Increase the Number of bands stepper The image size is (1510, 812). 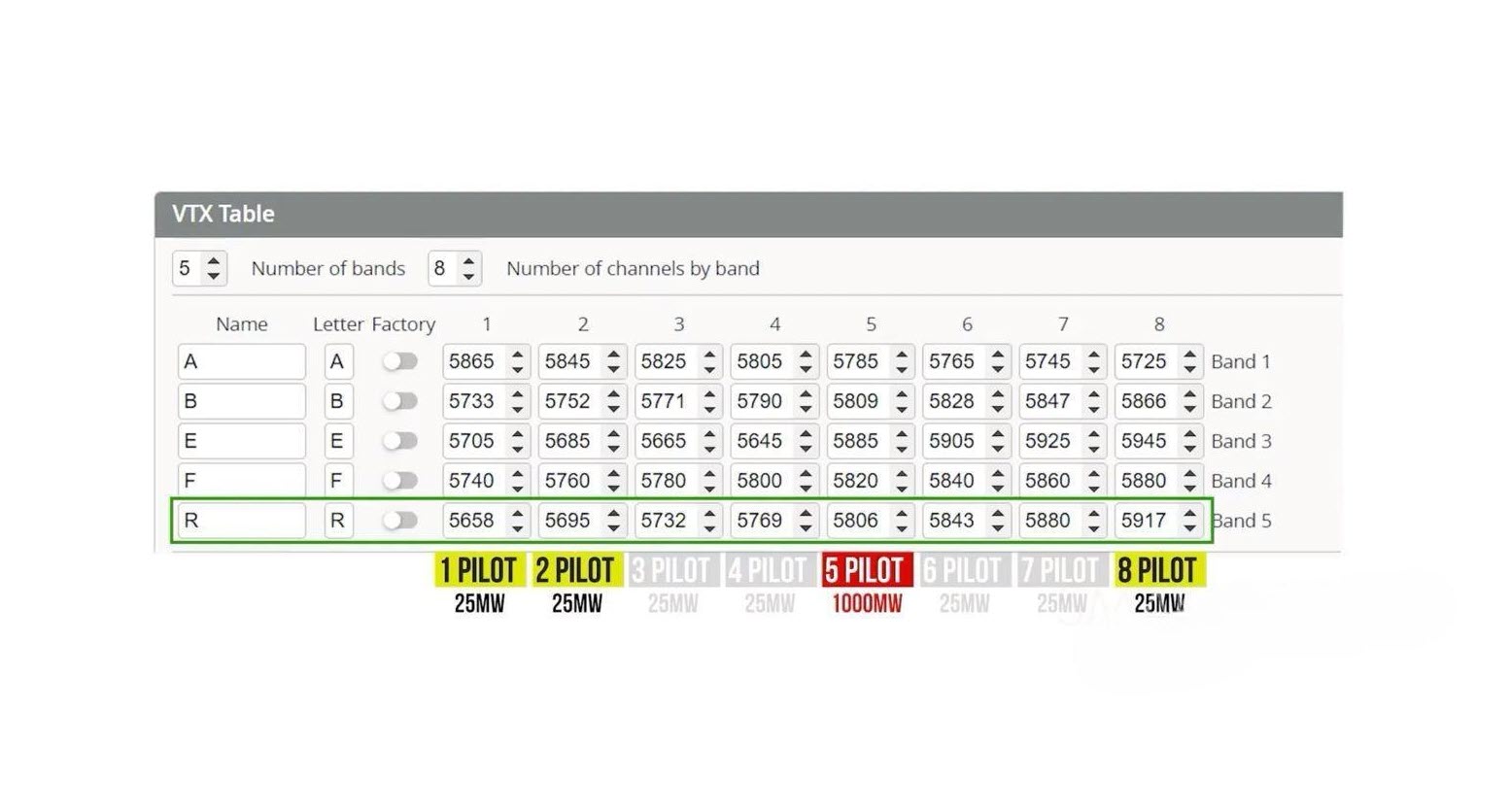point(214,260)
